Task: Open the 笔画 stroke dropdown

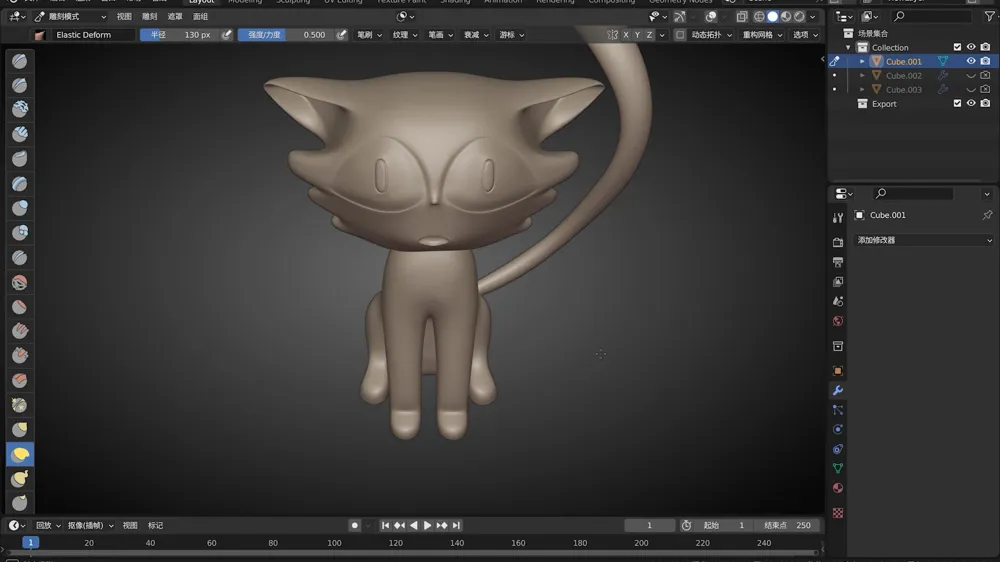Action: coord(441,35)
